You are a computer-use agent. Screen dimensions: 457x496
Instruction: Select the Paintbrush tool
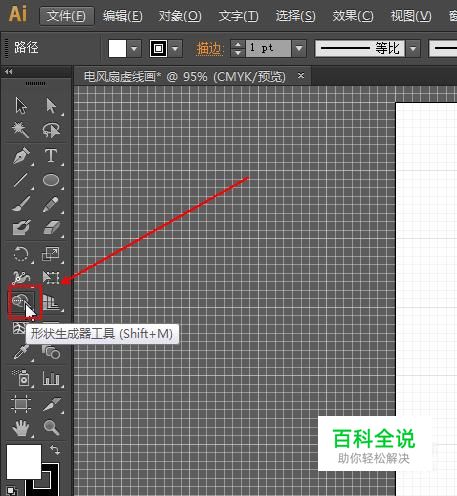pos(21,204)
